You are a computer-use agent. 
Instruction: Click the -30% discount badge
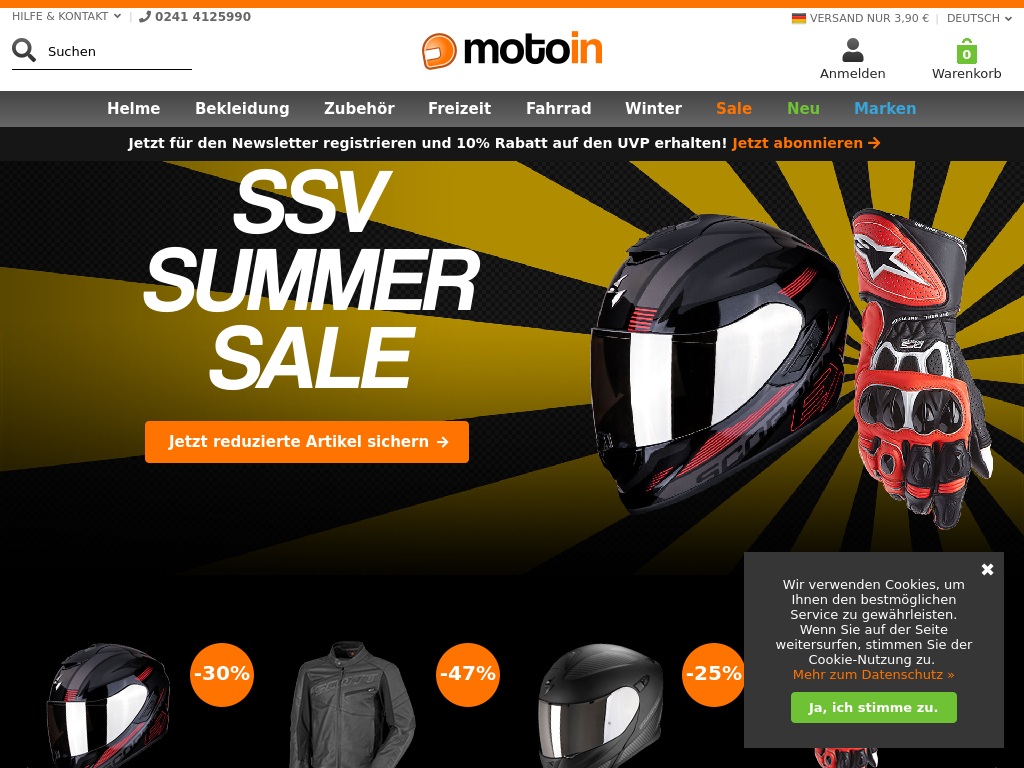pyautogui.click(x=222, y=674)
